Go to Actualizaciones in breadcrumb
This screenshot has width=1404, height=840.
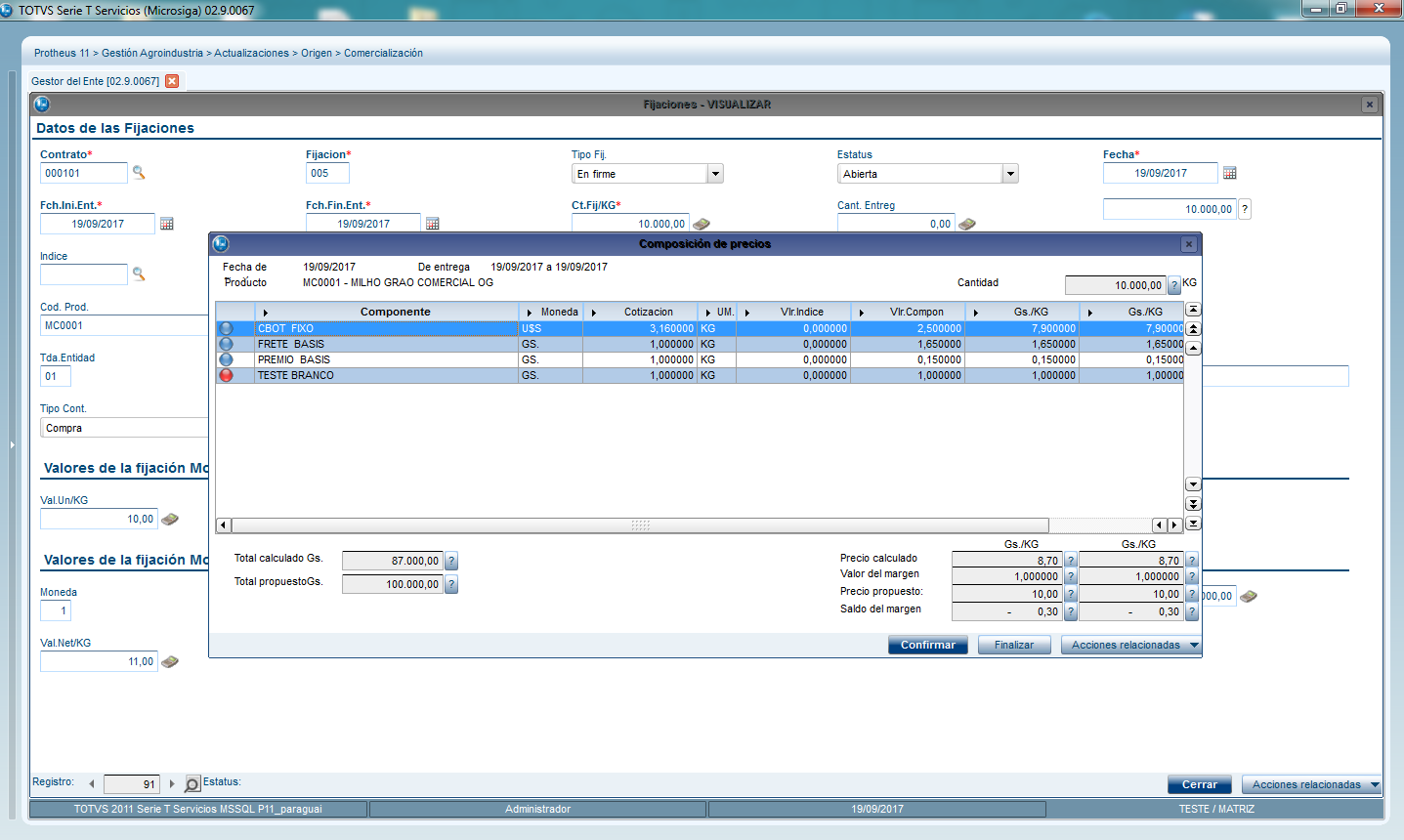click(x=252, y=53)
